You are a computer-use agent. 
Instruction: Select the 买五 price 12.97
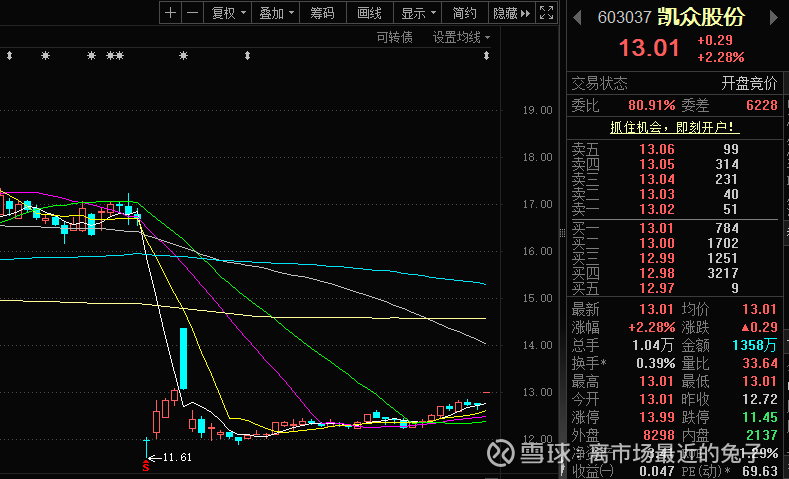657,288
